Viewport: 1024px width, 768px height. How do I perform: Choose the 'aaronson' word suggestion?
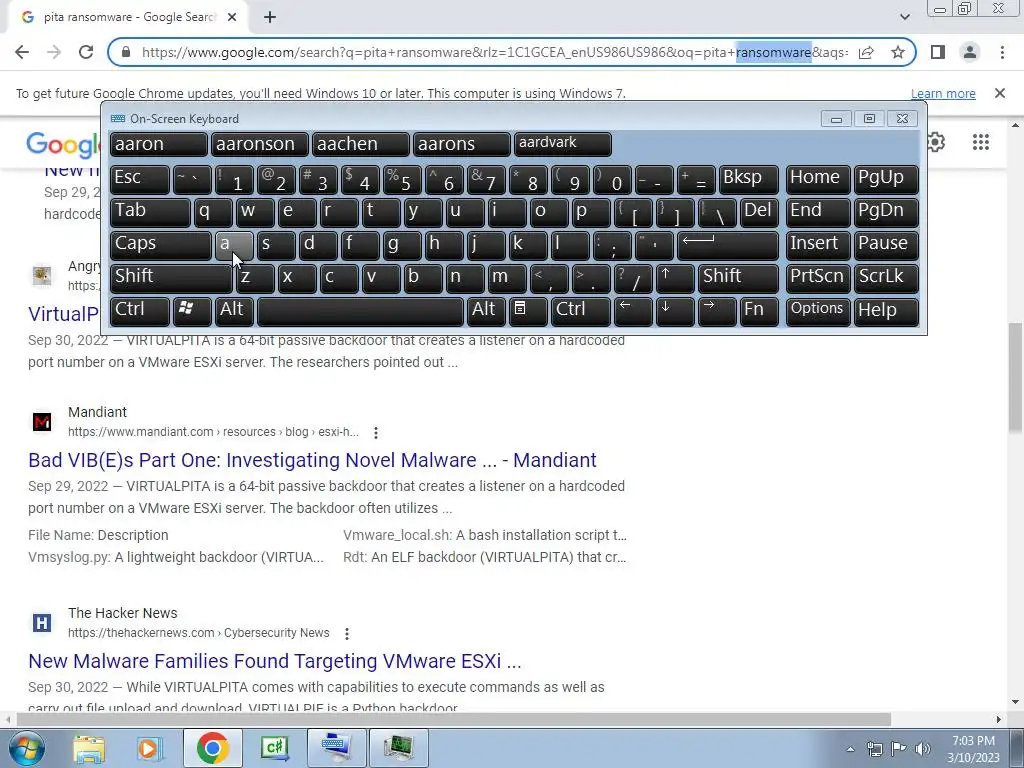259,144
